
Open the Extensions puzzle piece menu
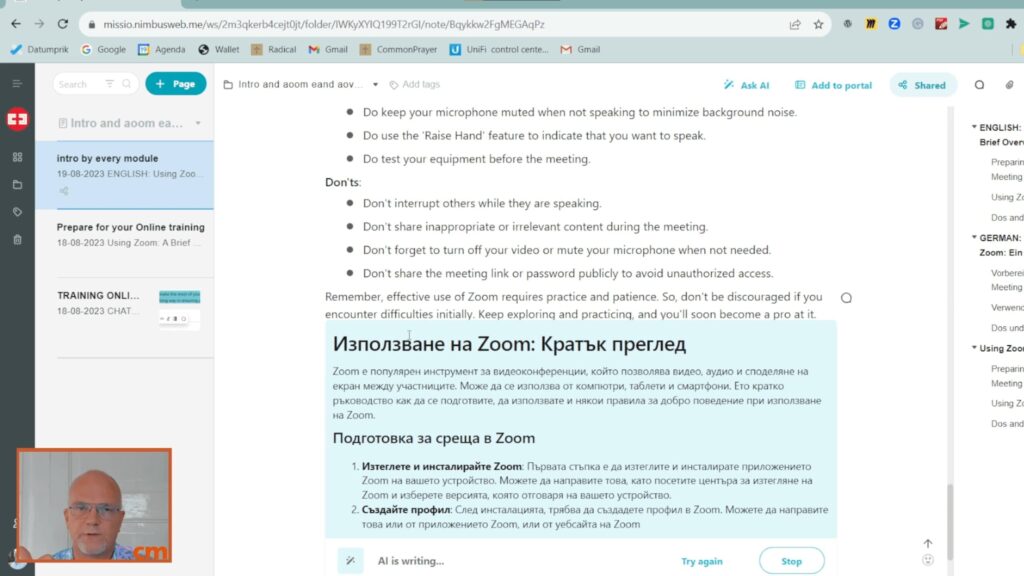(x=1011, y=24)
